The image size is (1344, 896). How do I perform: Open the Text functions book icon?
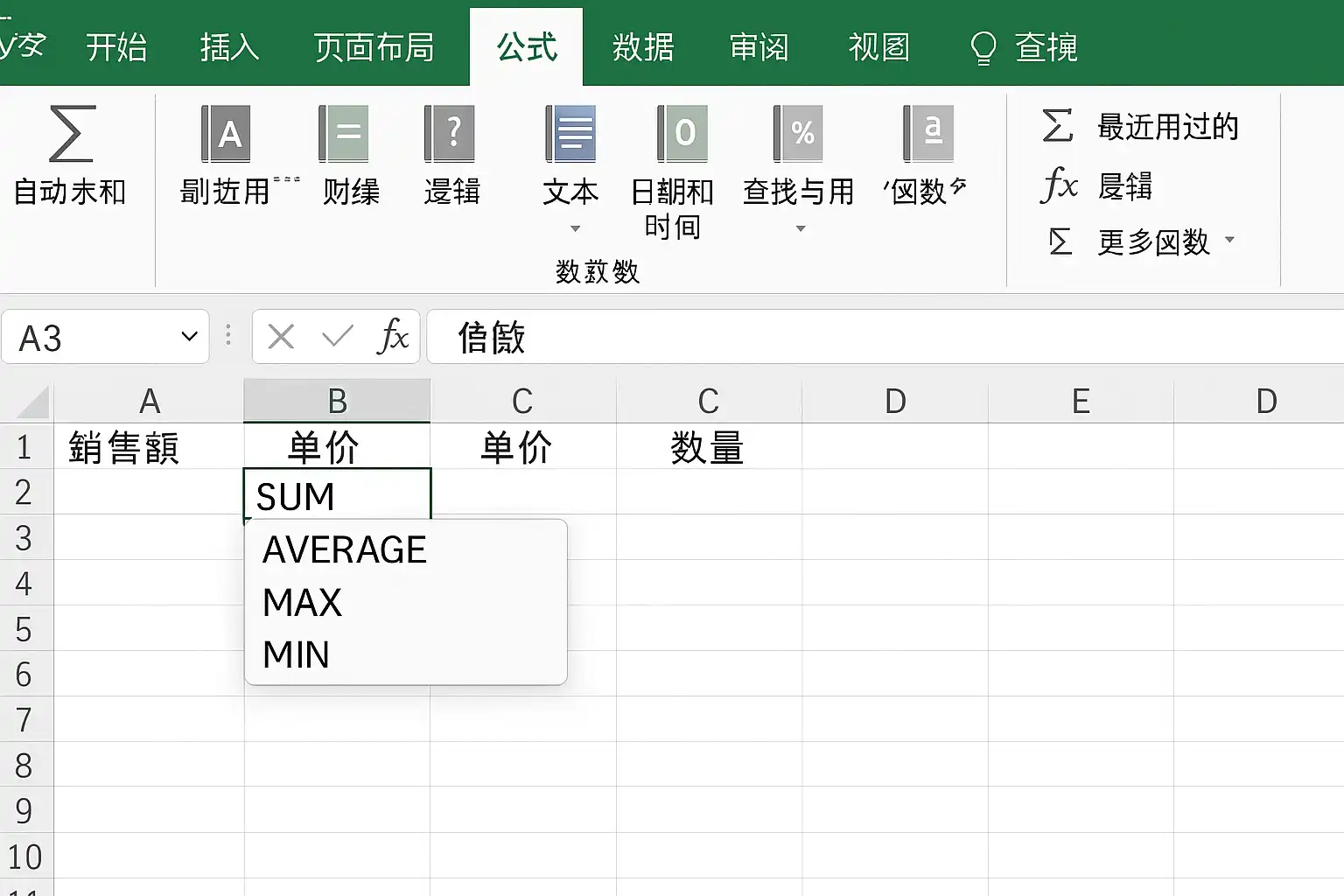570,134
